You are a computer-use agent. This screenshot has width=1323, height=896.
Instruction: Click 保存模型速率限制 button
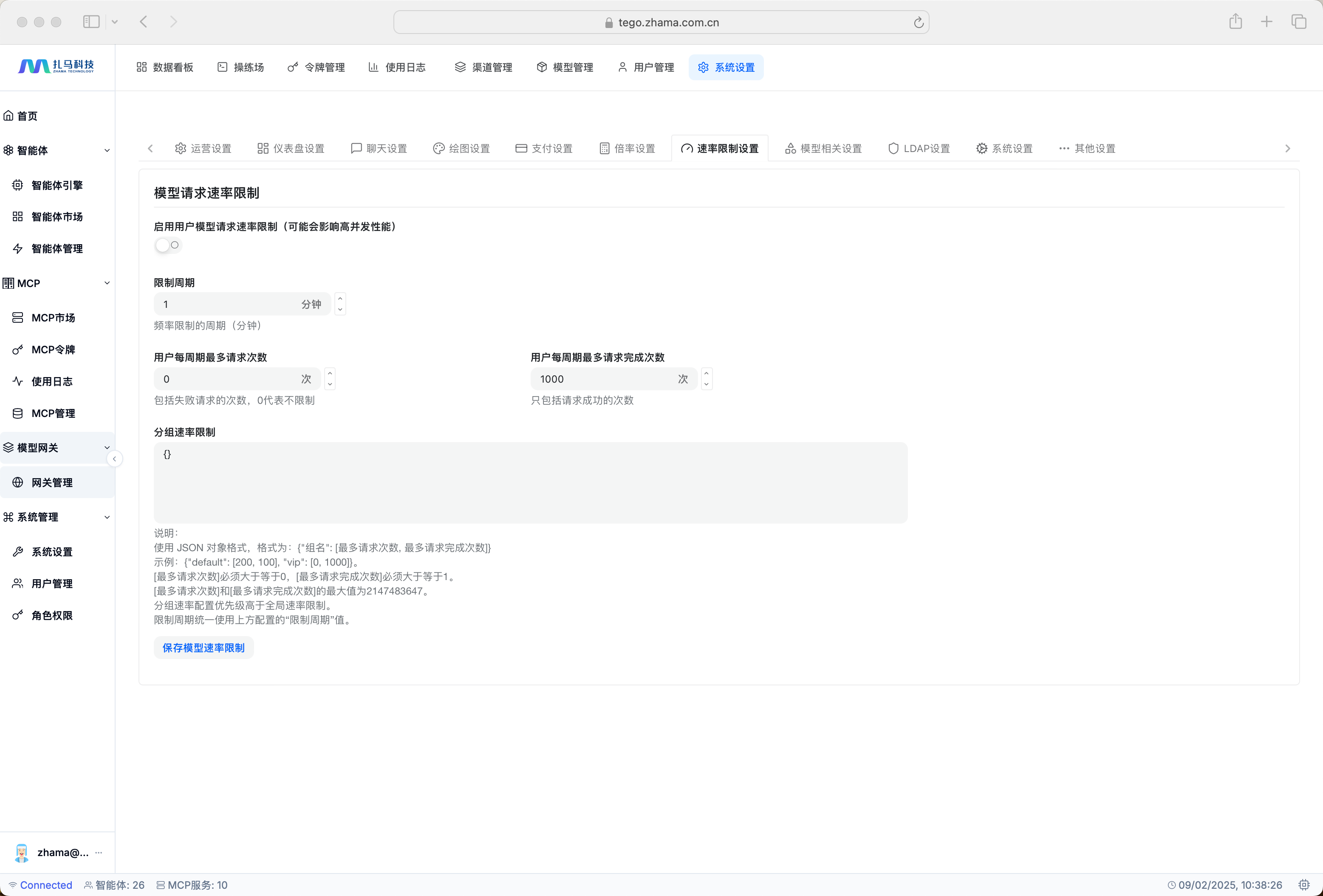203,648
